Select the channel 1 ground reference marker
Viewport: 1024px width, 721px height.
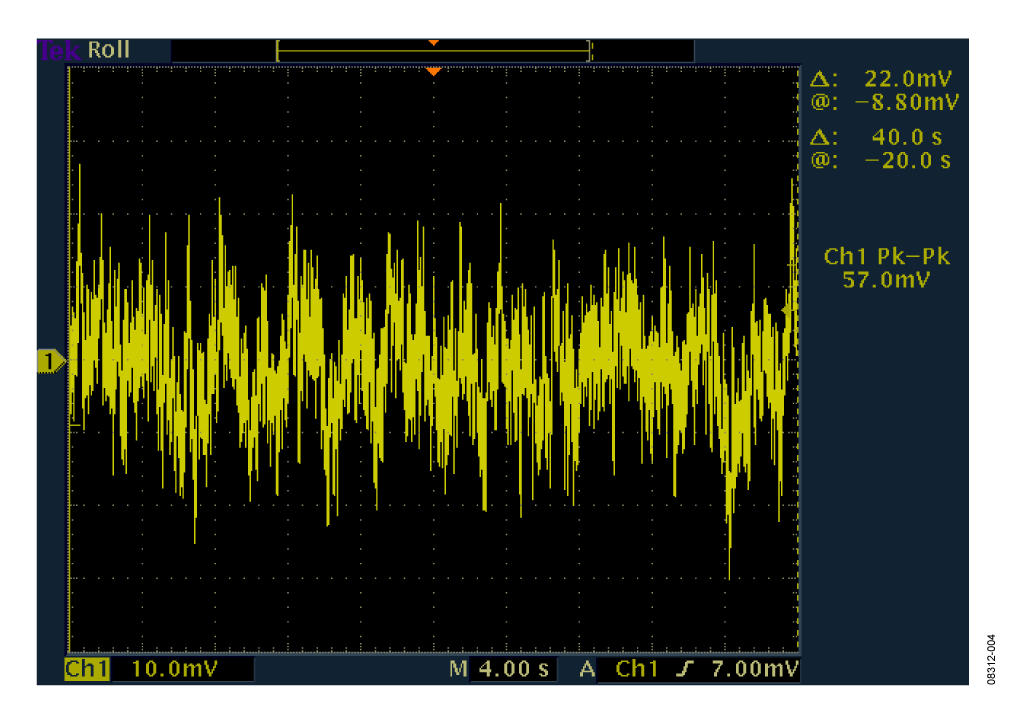[49, 360]
